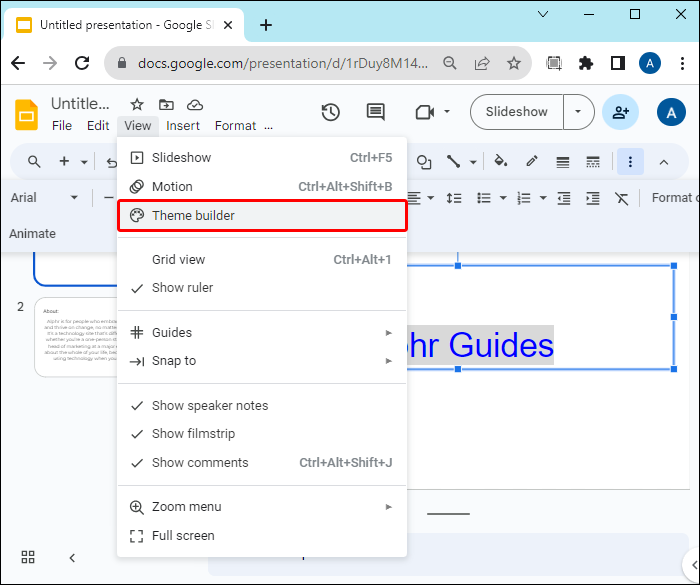Click the fill color bucket icon
The image size is (700, 585).
[x=500, y=161]
